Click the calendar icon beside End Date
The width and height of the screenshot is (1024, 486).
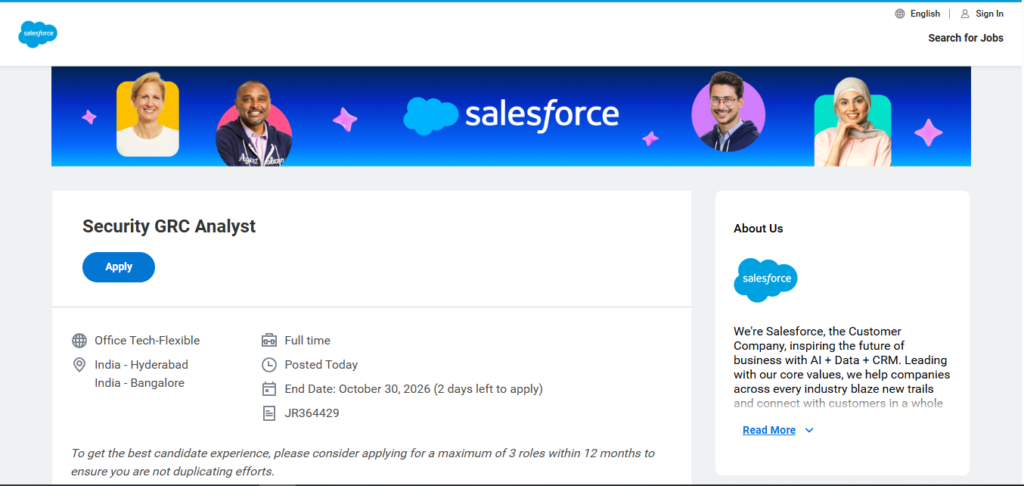(269, 389)
